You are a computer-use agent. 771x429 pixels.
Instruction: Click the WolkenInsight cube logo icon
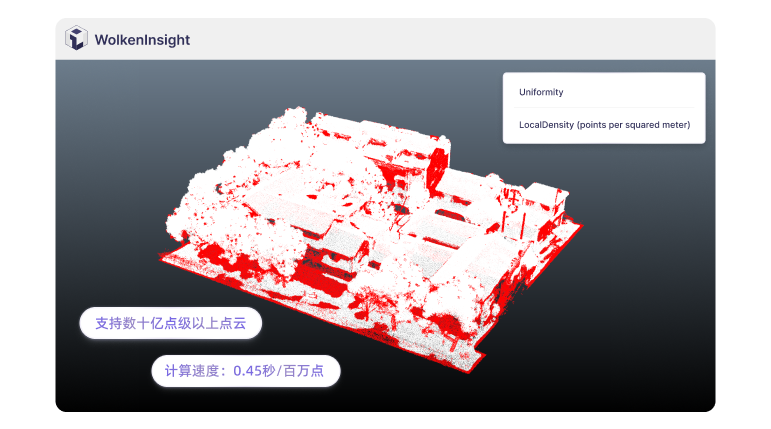pyautogui.click(x=76, y=38)
